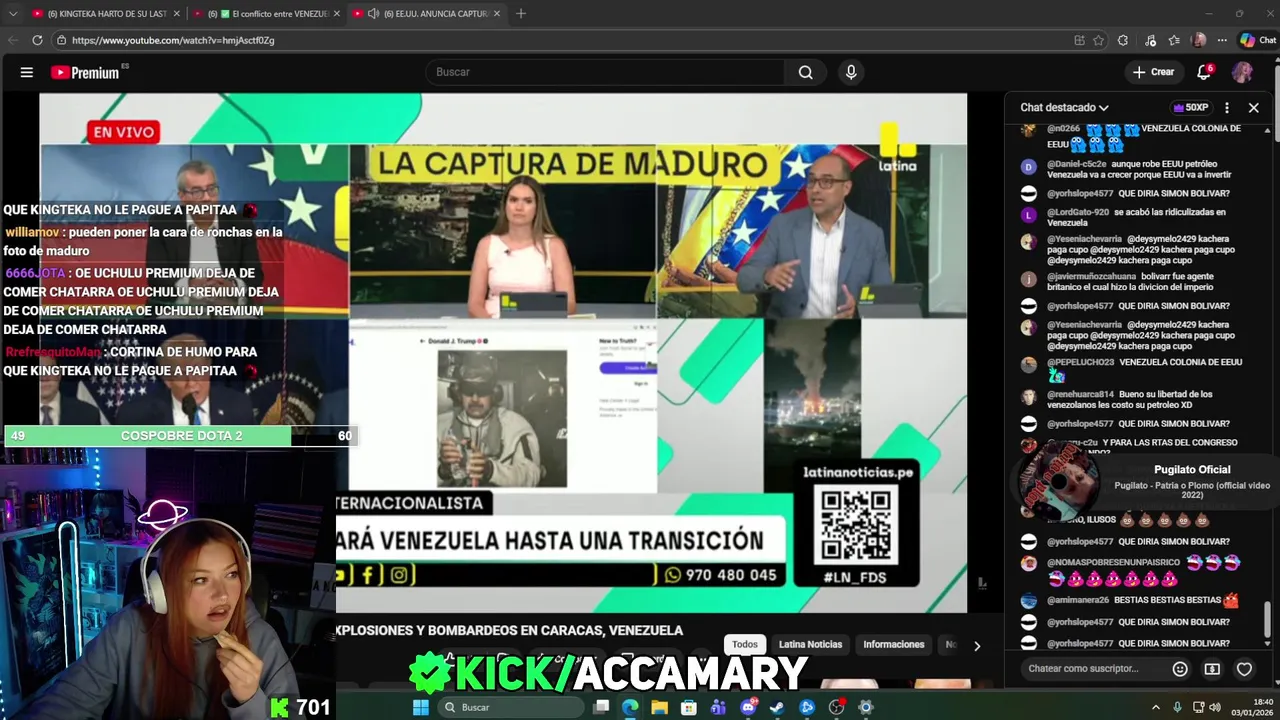Open the YouTube notifications bell
The width and height of the screenshot is (1280, 720).
pyautogui.click(x=1204, y=72)
